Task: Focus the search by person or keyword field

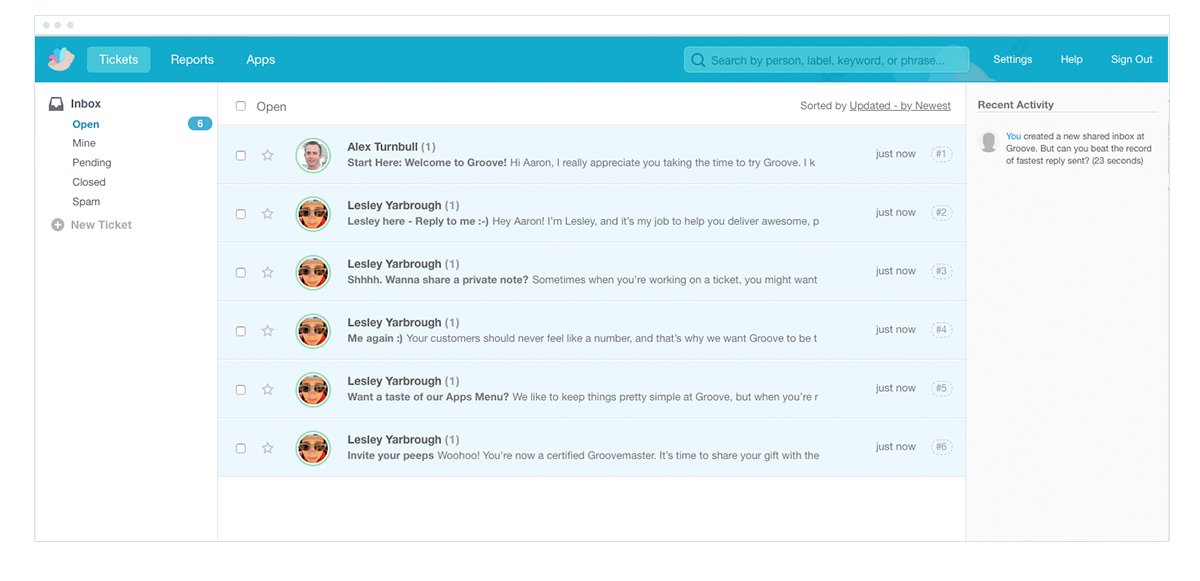Action: 827,60
